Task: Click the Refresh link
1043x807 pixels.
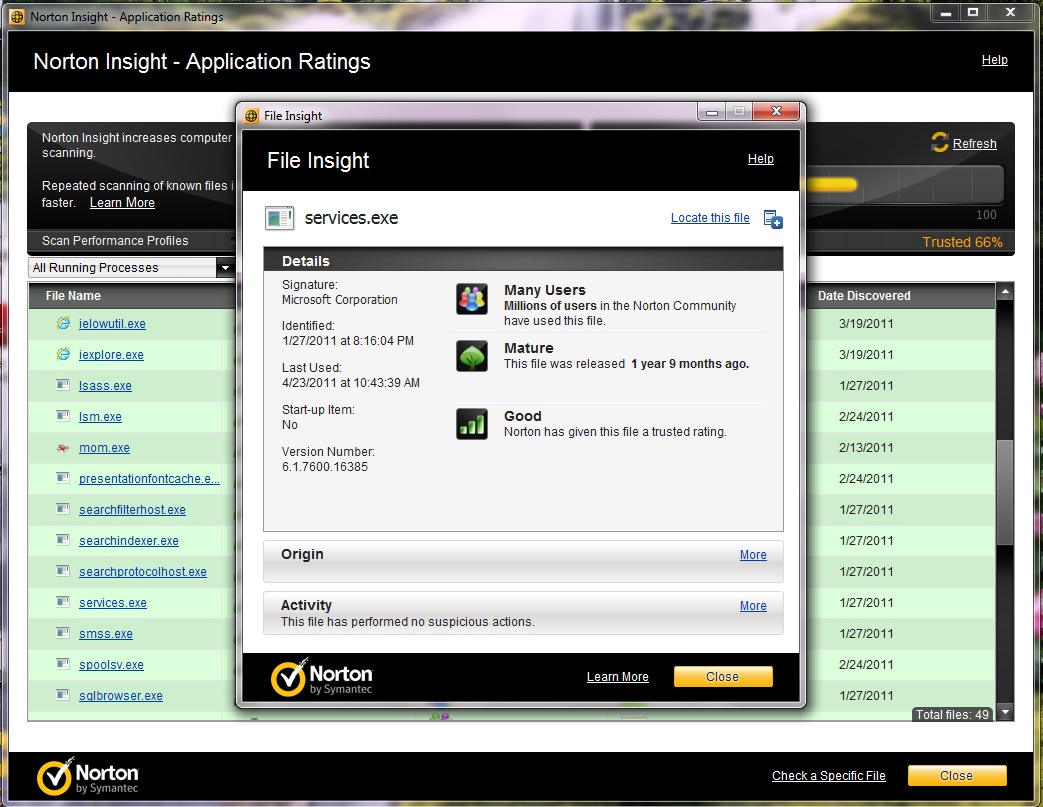Action: tap(974, 144)
